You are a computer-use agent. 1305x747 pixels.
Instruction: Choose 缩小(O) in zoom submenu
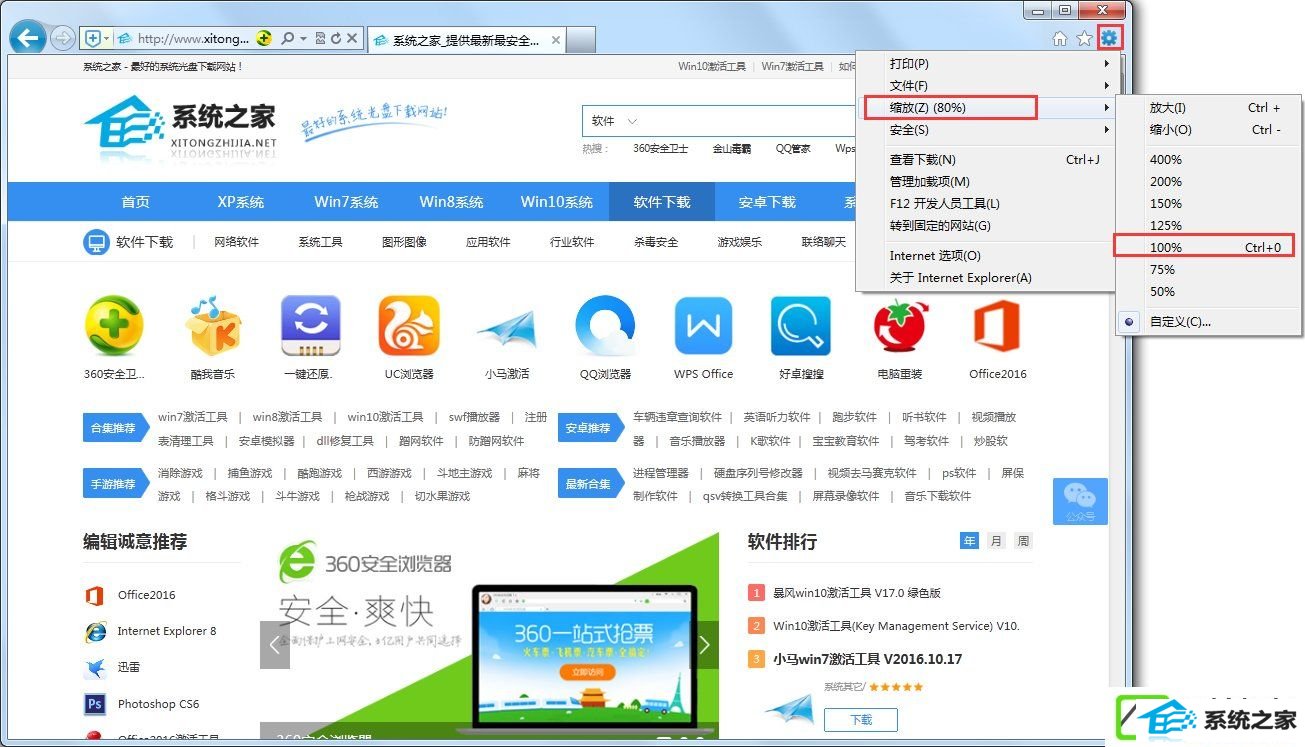point(1209,130)
